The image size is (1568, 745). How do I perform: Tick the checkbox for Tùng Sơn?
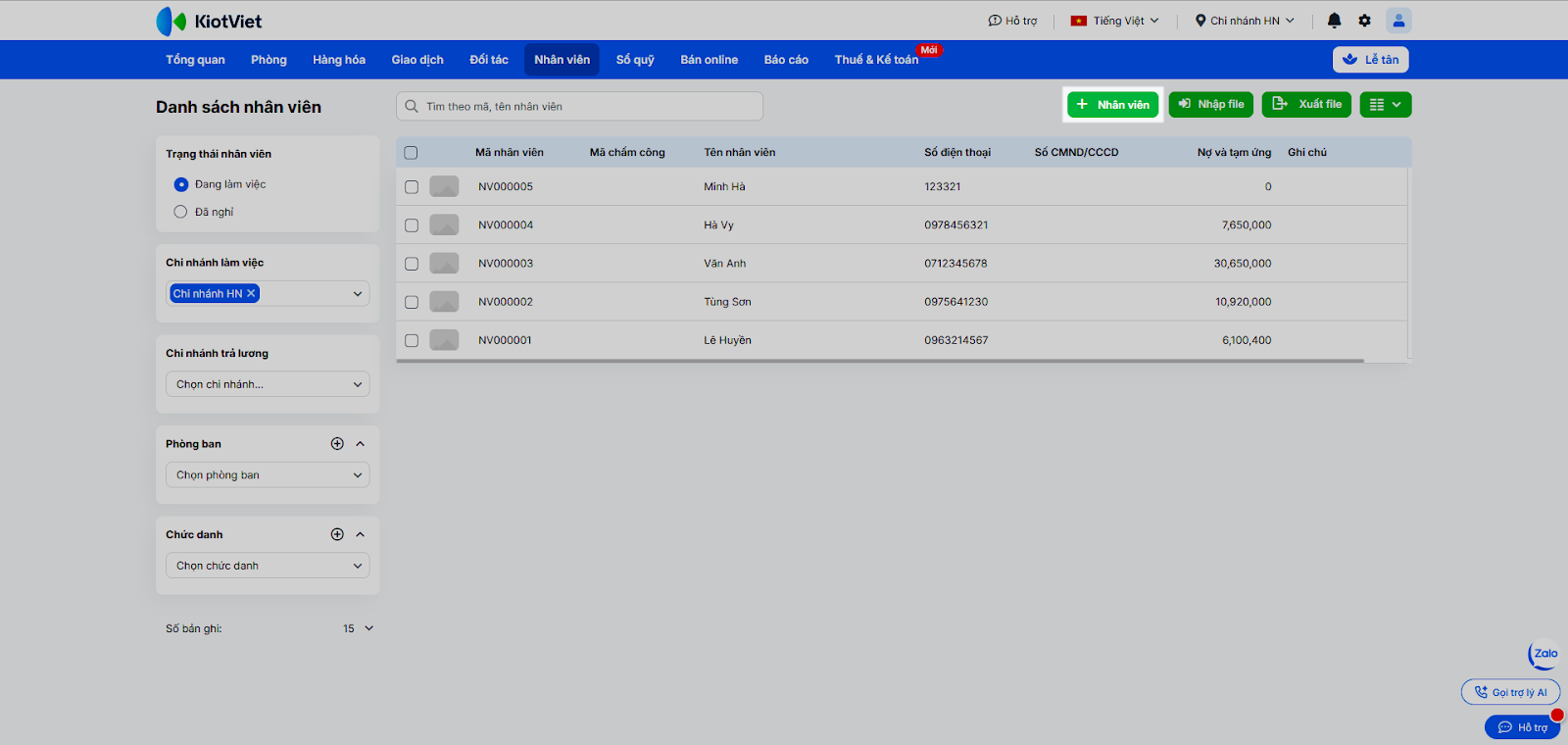pyautogui.click(x=412, y=302)
